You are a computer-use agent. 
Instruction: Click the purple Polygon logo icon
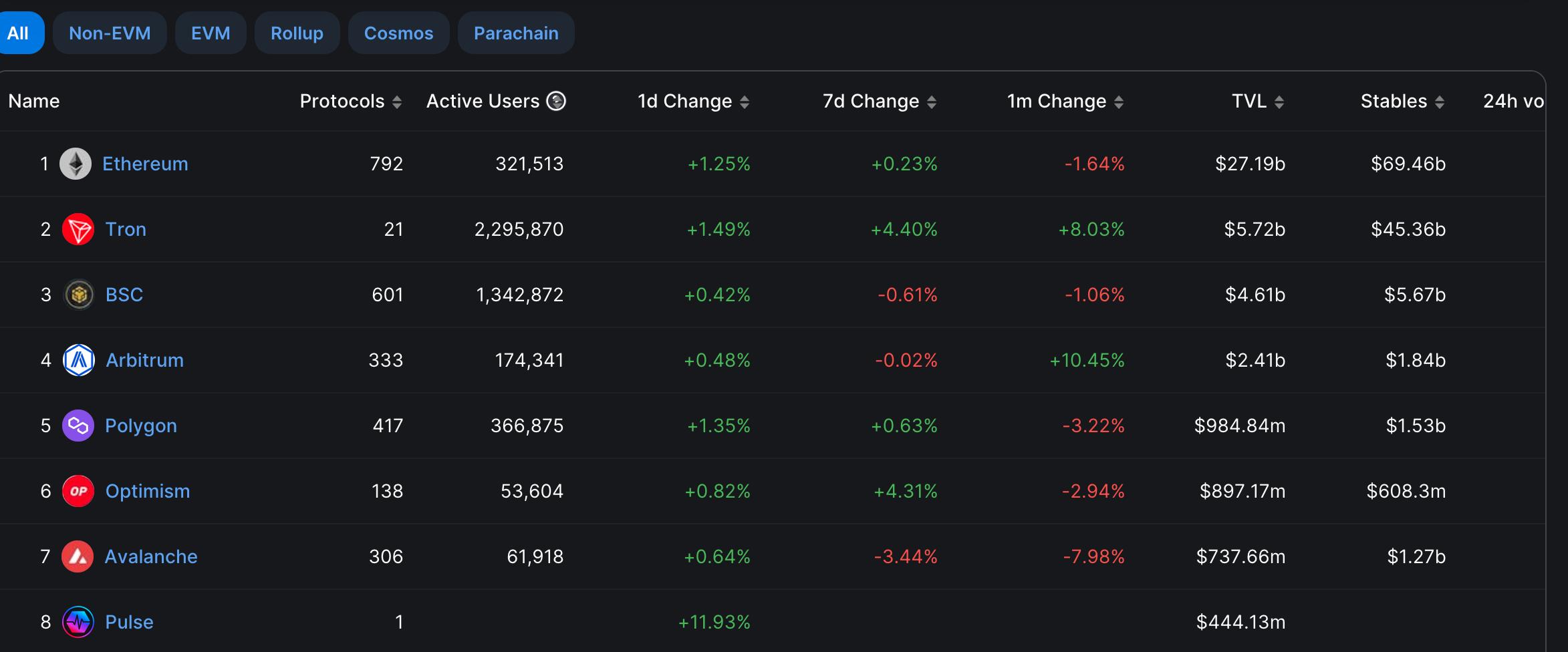pyautogui.click(x=78, y=426)
